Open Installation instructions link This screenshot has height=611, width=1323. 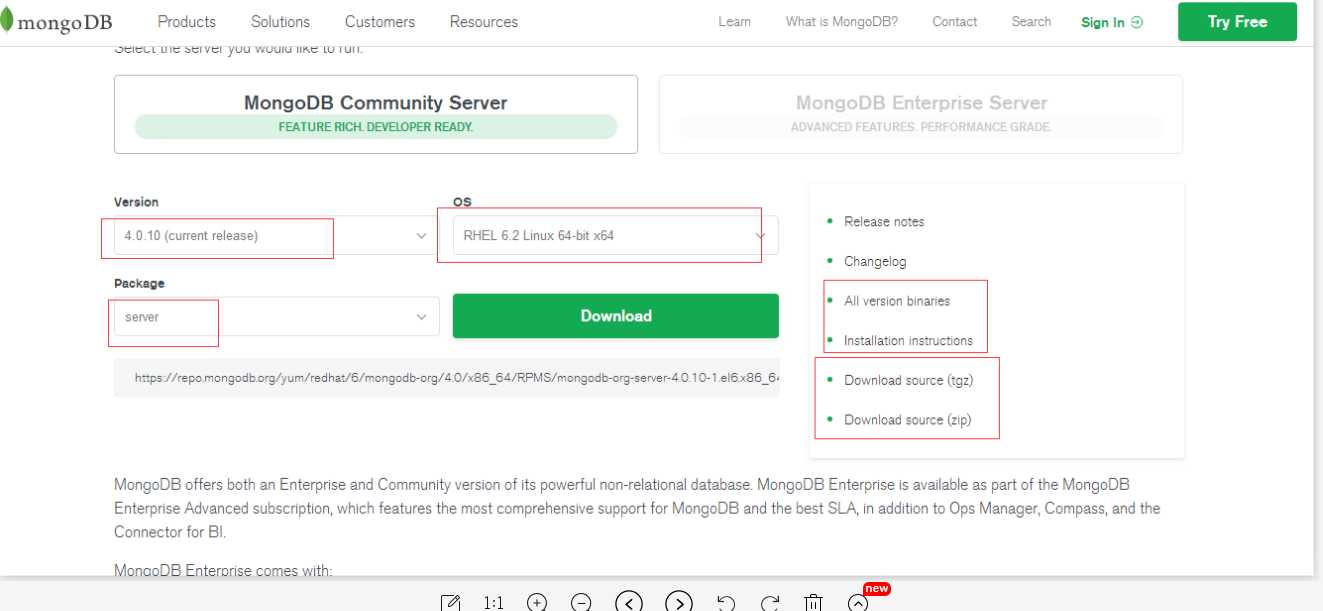908,341
